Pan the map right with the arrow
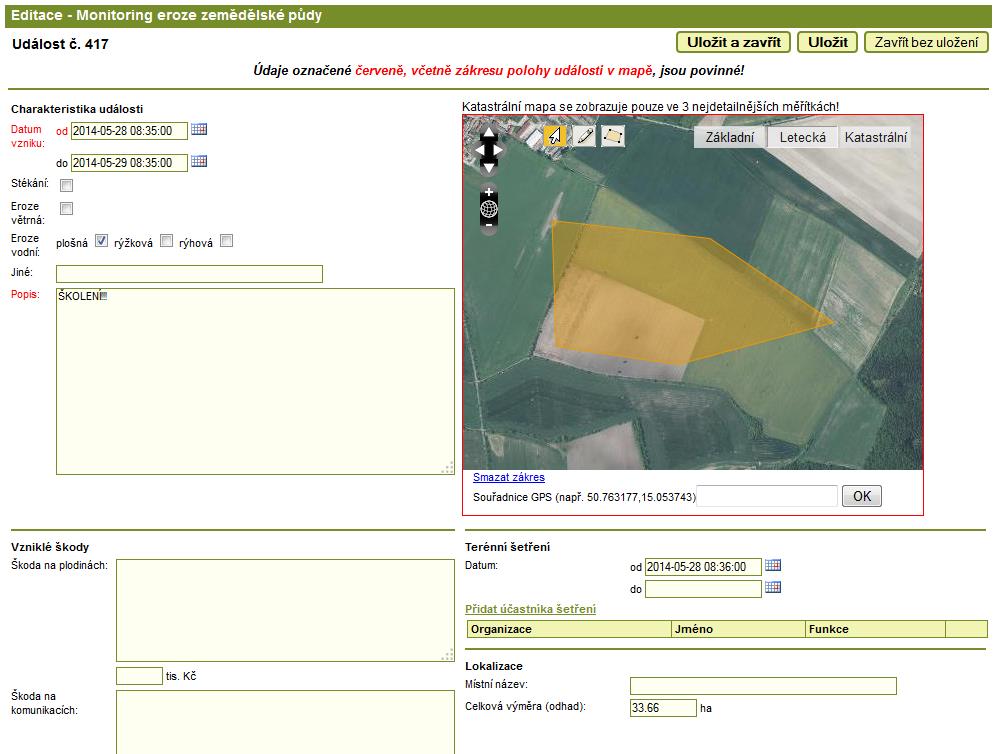 pos(498,150)
